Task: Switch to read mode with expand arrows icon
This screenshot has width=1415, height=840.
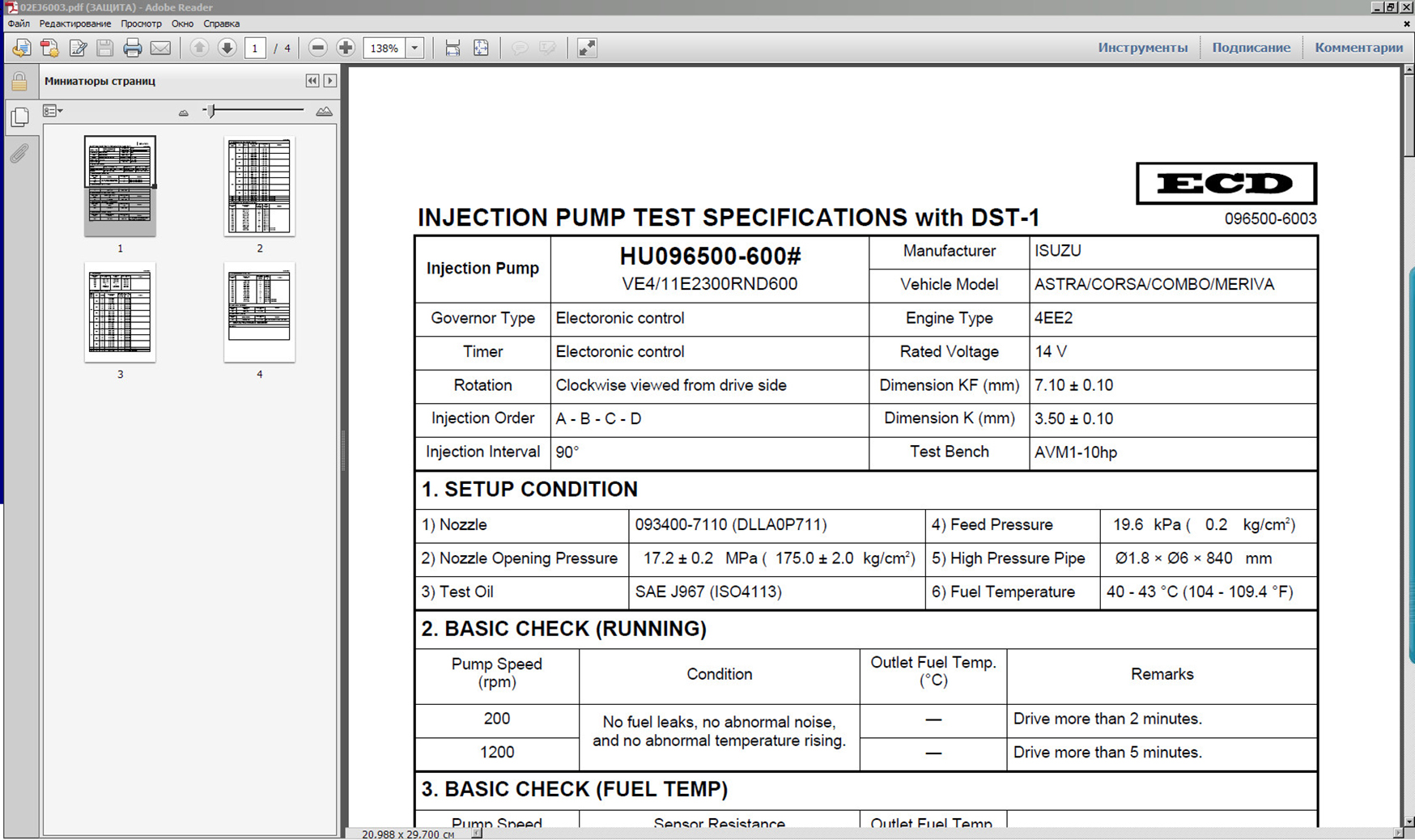Action: click(x=587, y=49)
